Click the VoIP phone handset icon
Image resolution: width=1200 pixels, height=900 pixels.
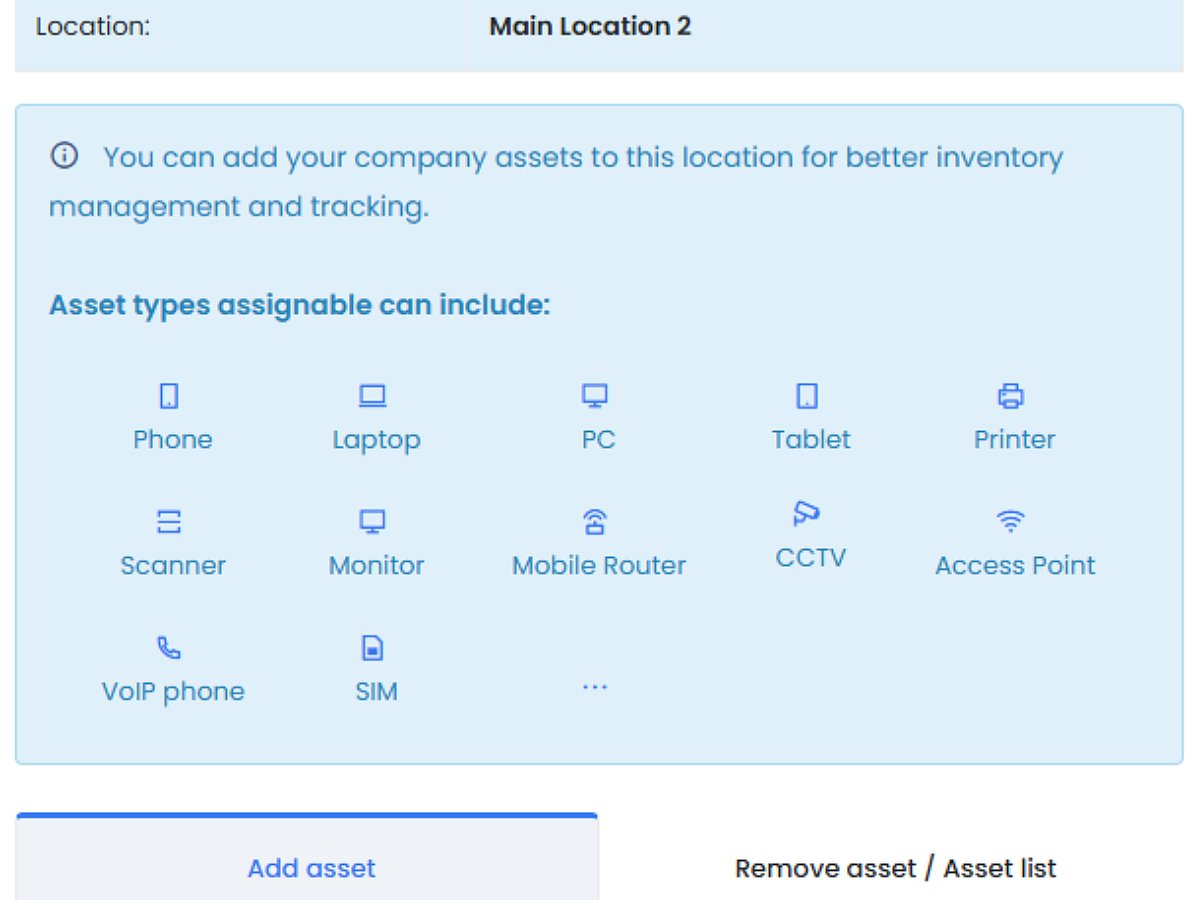coord(170,648)
